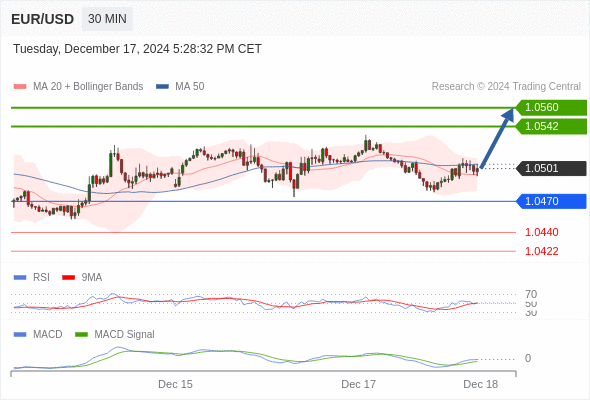Toggle the MA 50 legend entry
This screenshot has width=590, height=400.
pos(180,87)
